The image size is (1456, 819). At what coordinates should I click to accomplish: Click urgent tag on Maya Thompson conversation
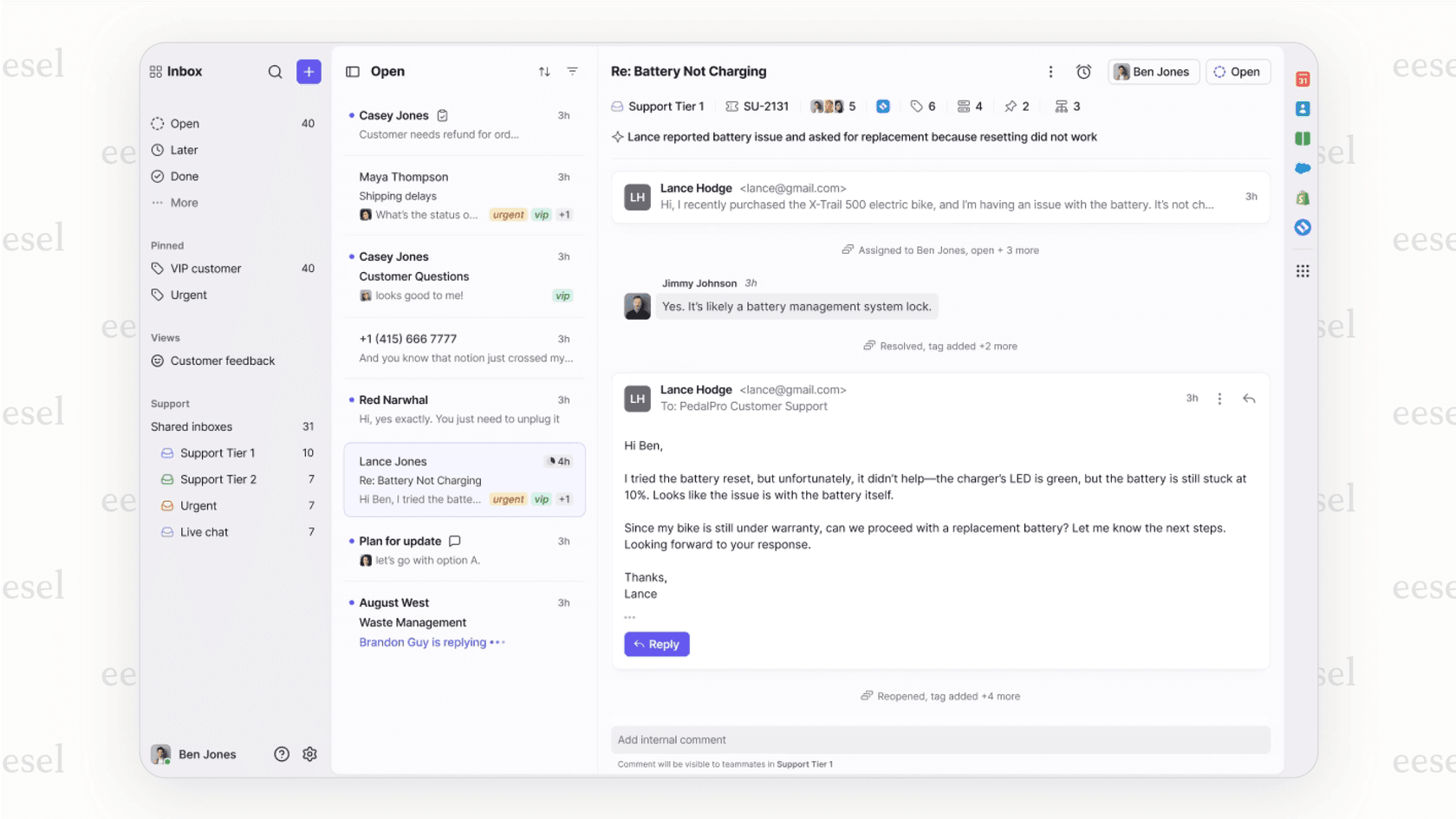coord(508,215)
